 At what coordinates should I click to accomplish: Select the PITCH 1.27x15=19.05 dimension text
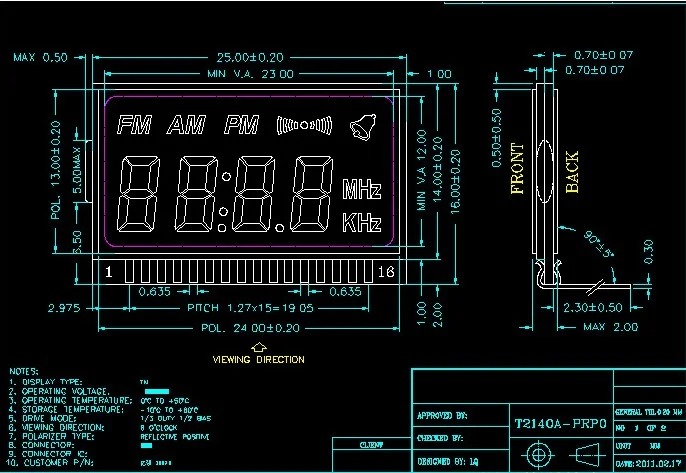(250, 308)
